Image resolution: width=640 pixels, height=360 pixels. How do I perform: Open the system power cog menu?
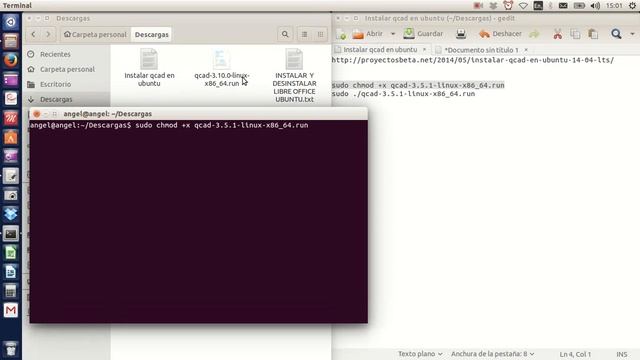(632, 6)
